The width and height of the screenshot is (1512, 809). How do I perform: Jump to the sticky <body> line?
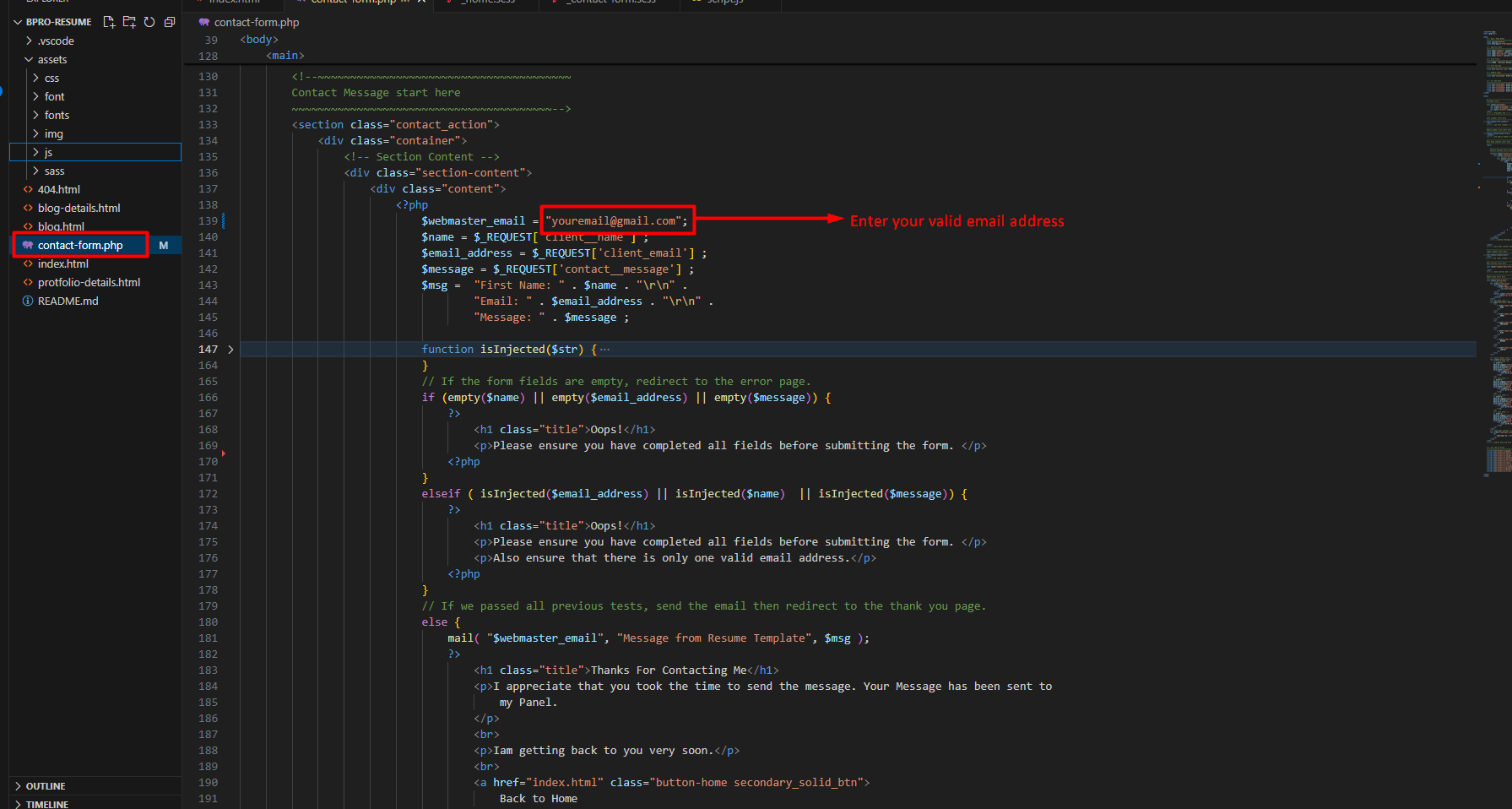259,40
